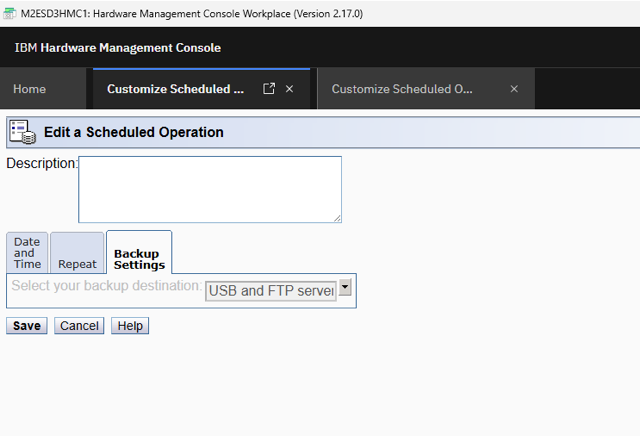The width and height of the screenshot is (640, 436).
Task: Cancel editing the scheduled operation
Action: (79, 326)
